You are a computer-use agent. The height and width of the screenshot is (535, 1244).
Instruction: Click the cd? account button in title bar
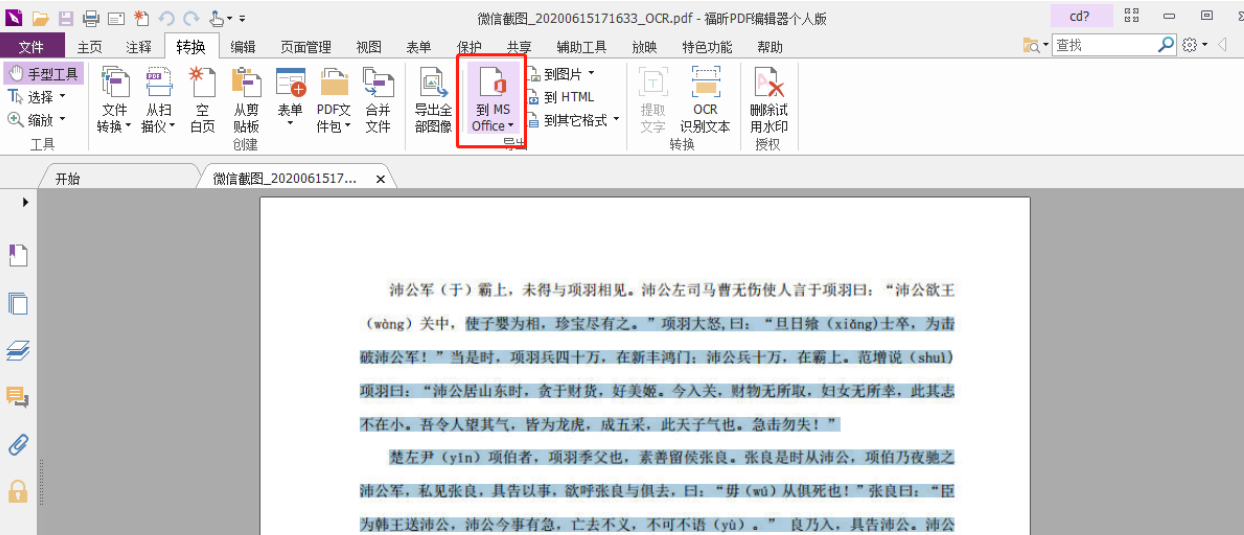[1081, 15]
